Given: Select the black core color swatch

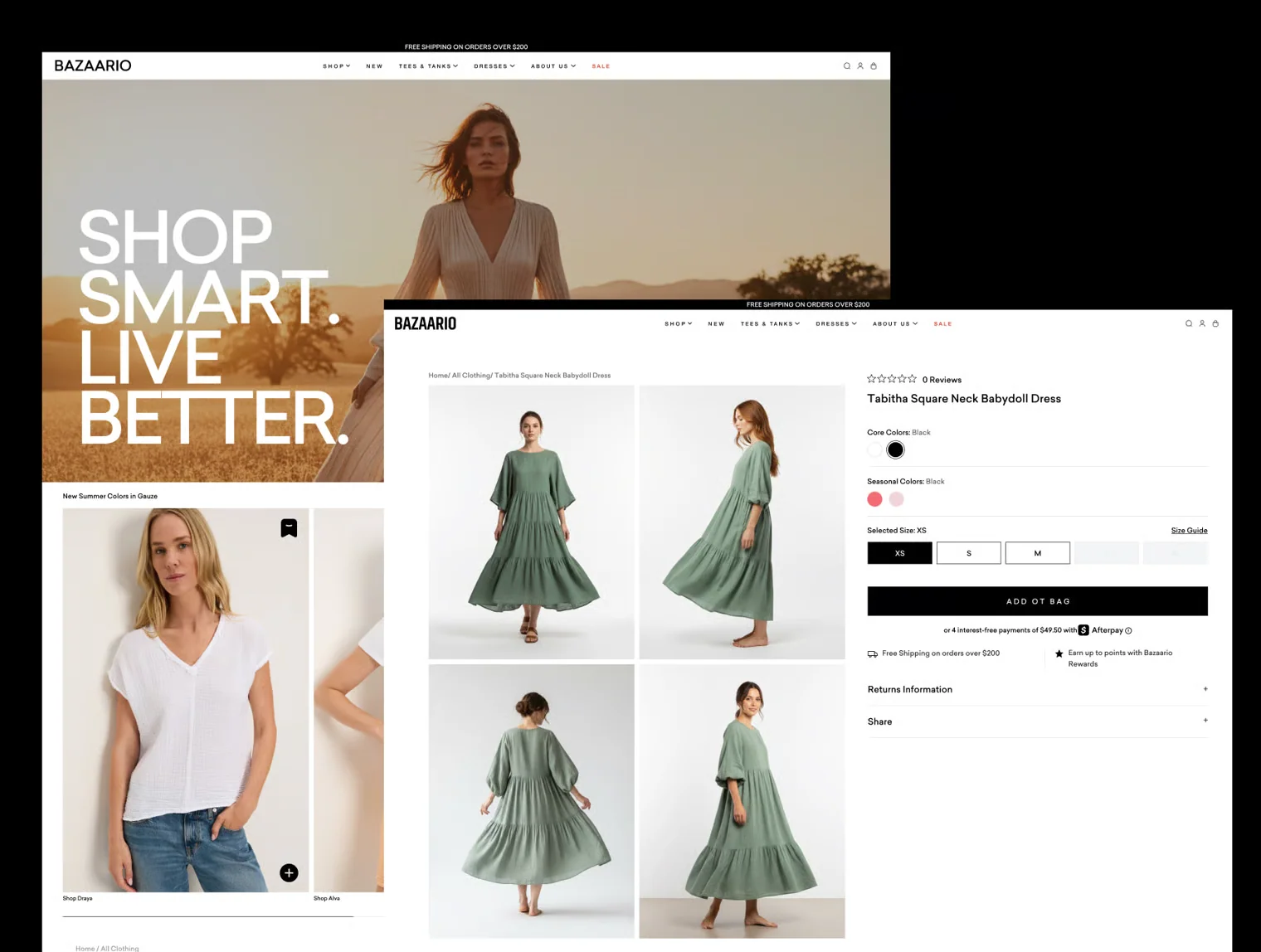Looking at the screenshot, I should point(895,450).
